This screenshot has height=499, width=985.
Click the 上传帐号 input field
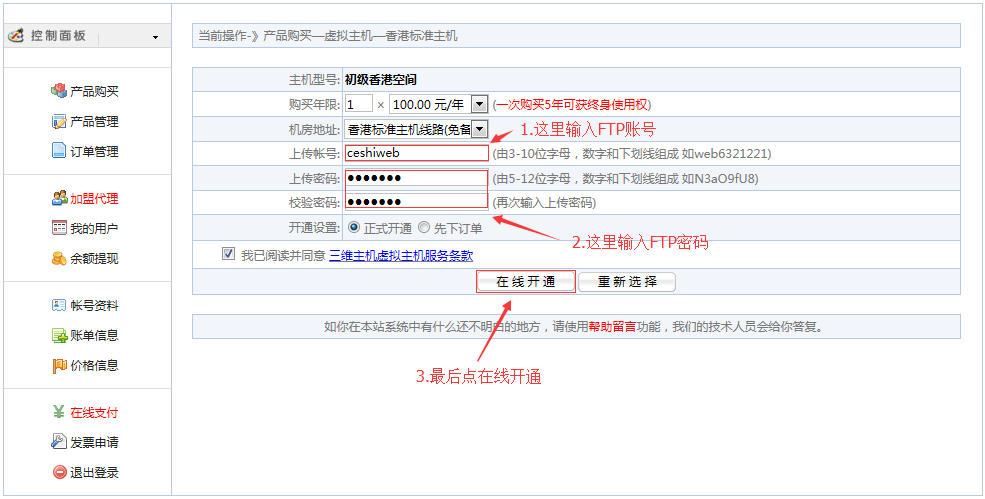click(x=416, y=154)
